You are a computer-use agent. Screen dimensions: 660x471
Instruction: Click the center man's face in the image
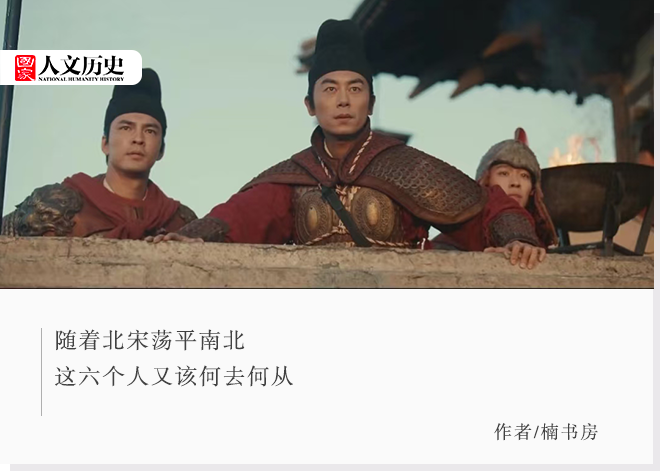pos(341,103)
